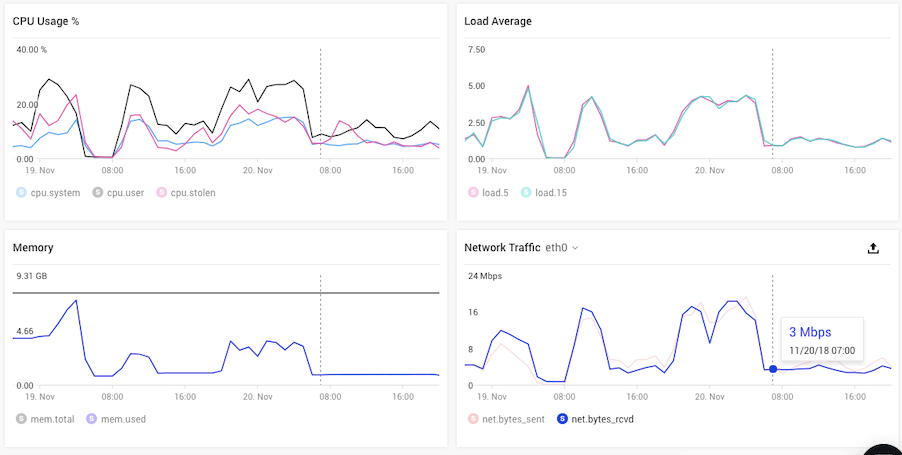Click the load.5 legend icon
This screenshot has width=902, height=455.
tap(473, 193)
